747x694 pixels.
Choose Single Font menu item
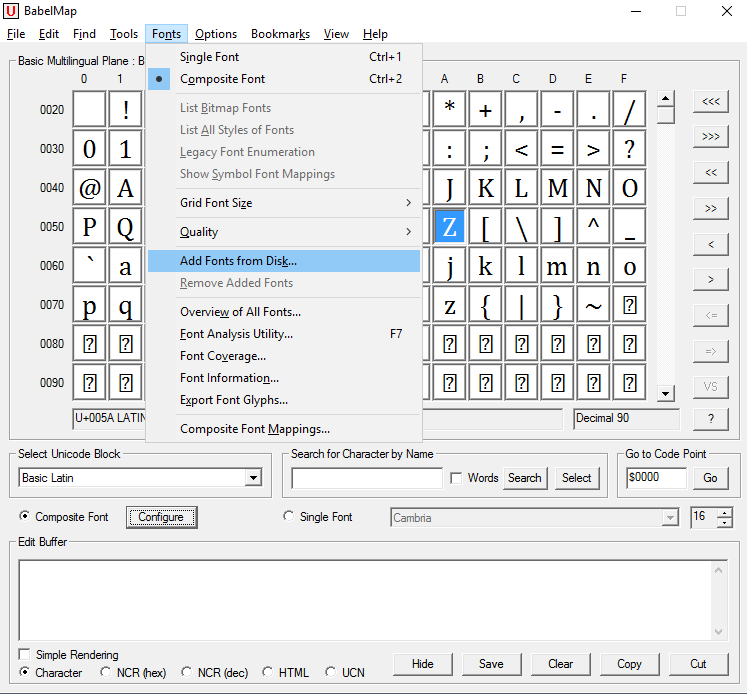click(284, 57)
